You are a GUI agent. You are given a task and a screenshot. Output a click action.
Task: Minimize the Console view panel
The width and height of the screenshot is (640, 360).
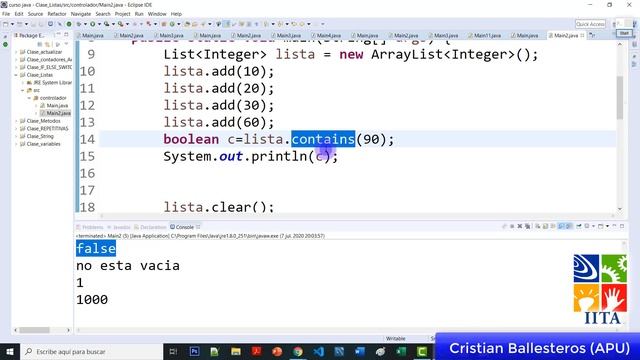614,226
